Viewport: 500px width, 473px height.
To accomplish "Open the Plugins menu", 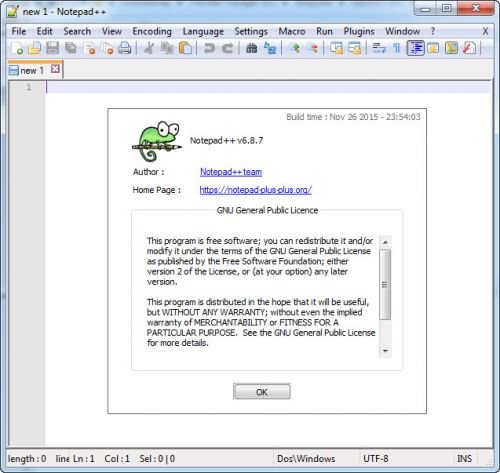I will click(x=359, y=31).
